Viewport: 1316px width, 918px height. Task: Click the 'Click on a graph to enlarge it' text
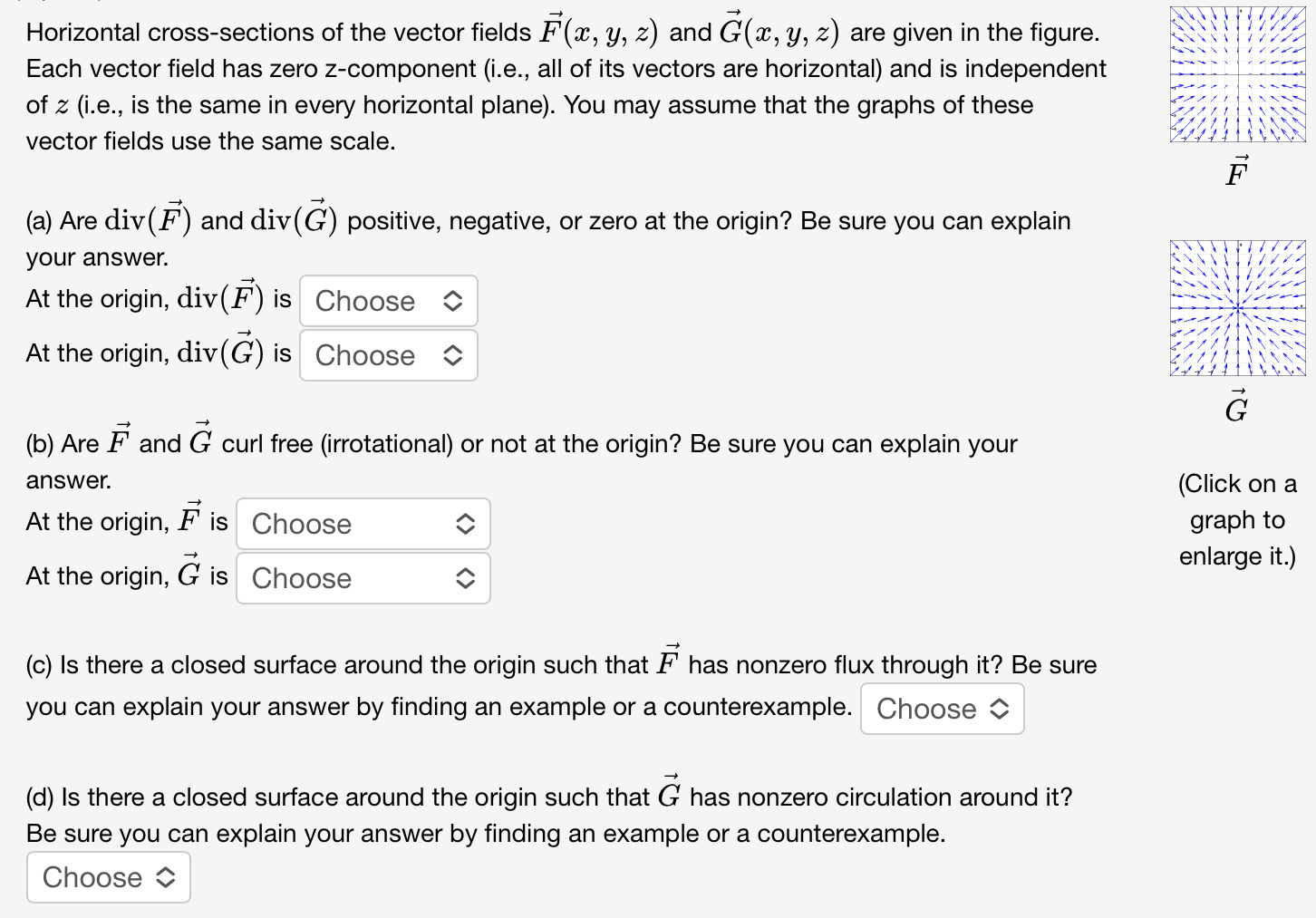tap(1236, 519)
